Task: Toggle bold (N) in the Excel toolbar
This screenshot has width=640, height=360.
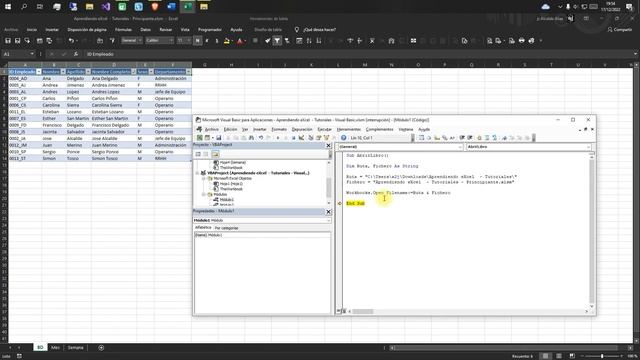Action: point(198,41)
